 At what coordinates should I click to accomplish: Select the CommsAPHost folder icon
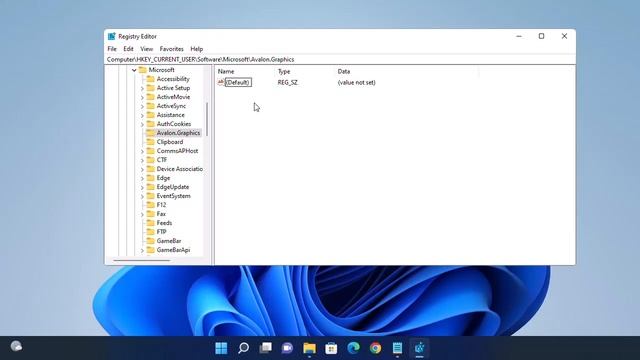pos(151,151)
